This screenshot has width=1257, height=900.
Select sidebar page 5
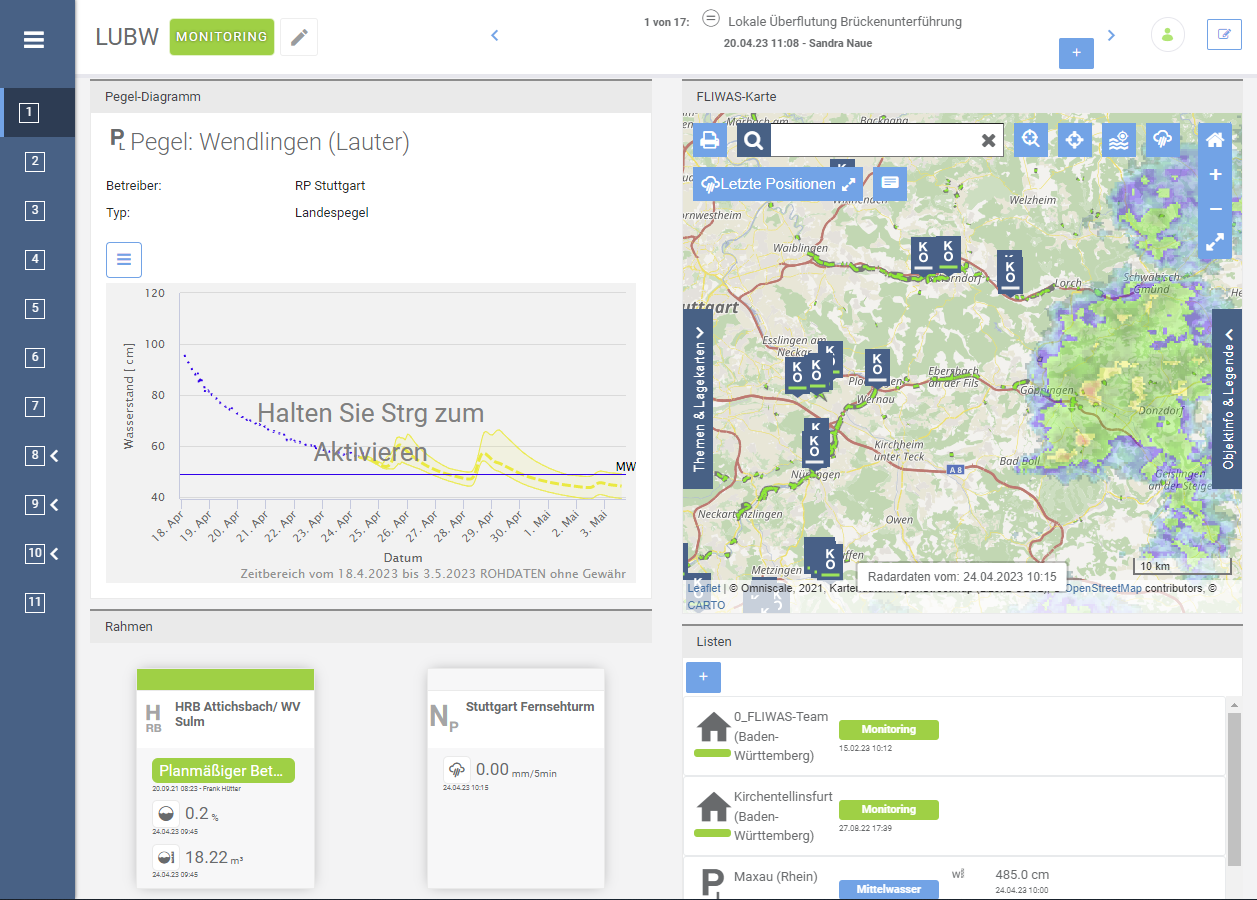coord(35,308)
